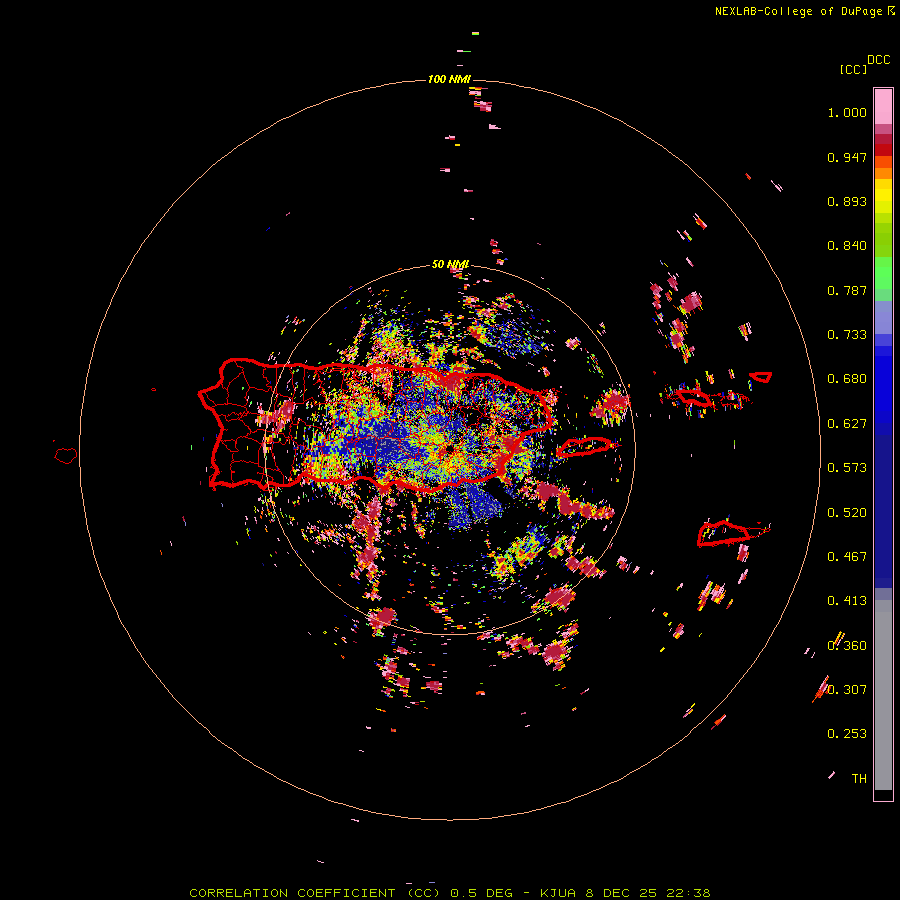Image resolution: width=900 pixels, height=900 pixels.
Task: Click the 0.680 scale value
Action: pyautogui.click(x=847, y=379)
